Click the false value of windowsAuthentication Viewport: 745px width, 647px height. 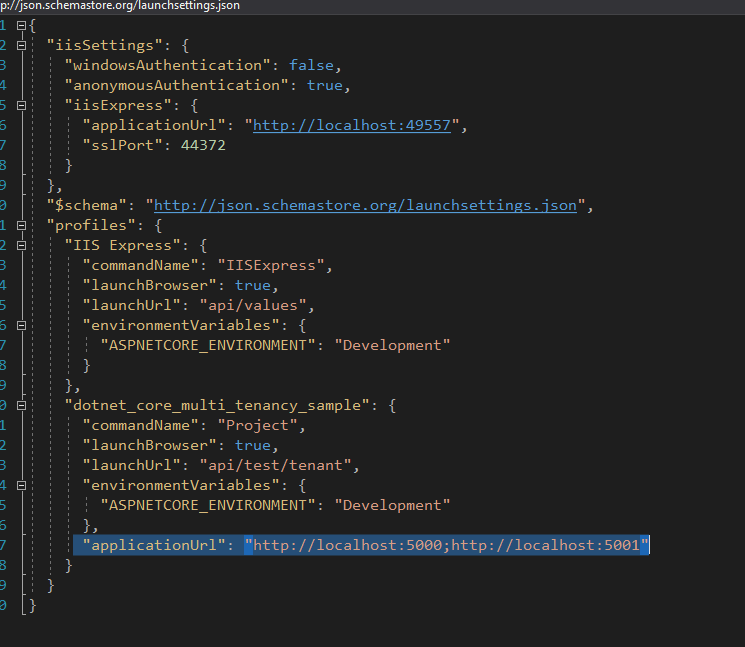[x=312, y=65]
